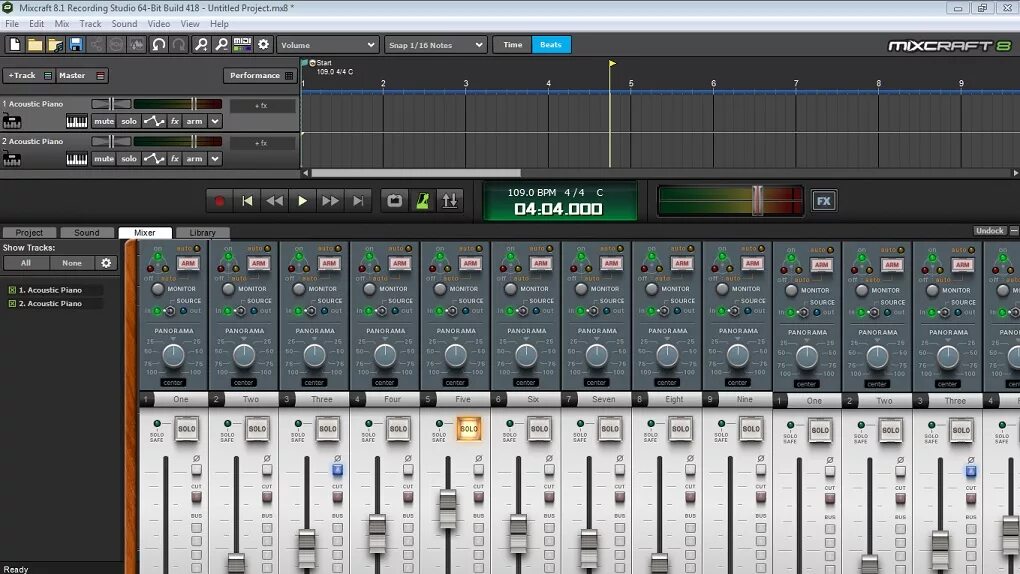Uncheck the 2. Acoustic Piano checkbox in Show Tracks
This screenshot has height=574, width=1020.
tap(12, 303)
